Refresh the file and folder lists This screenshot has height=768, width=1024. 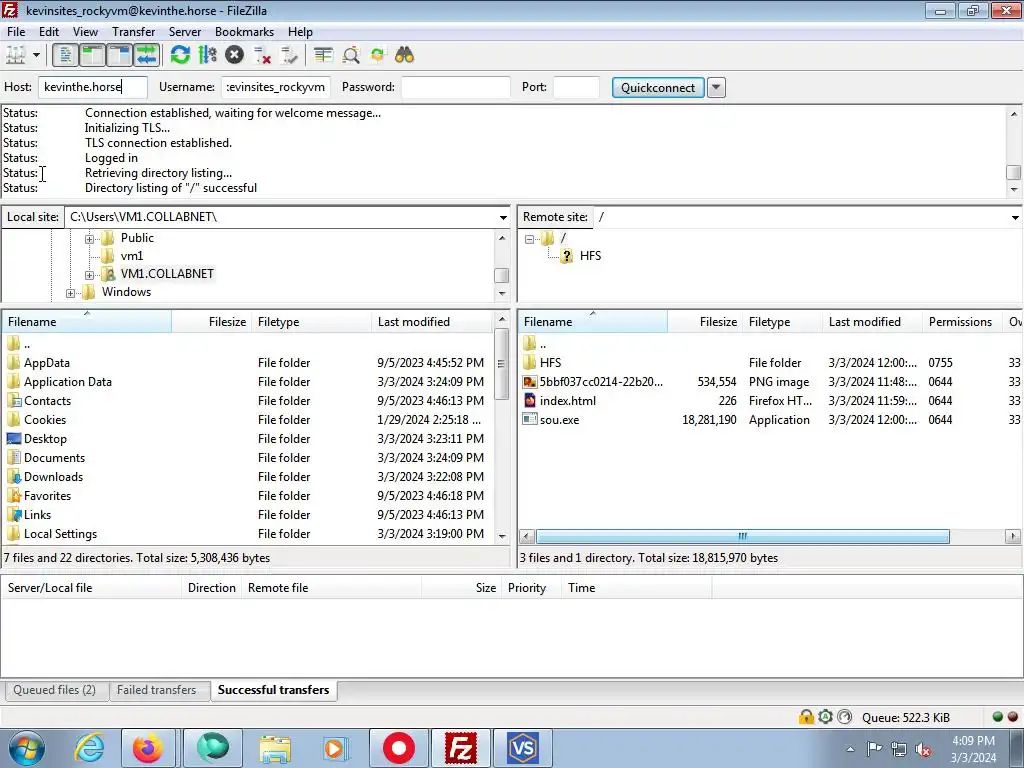point(180,56)
